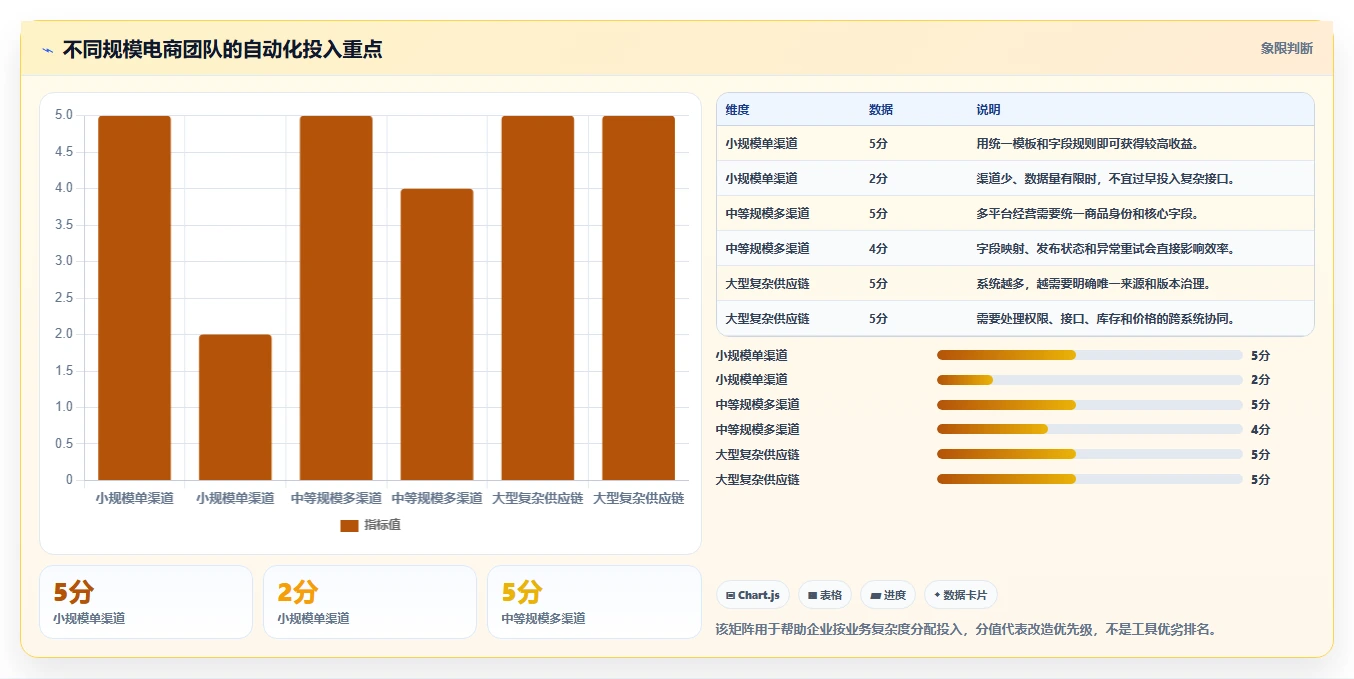Toggle the 指标值 legend label in chart

click(x=382, y=525)
